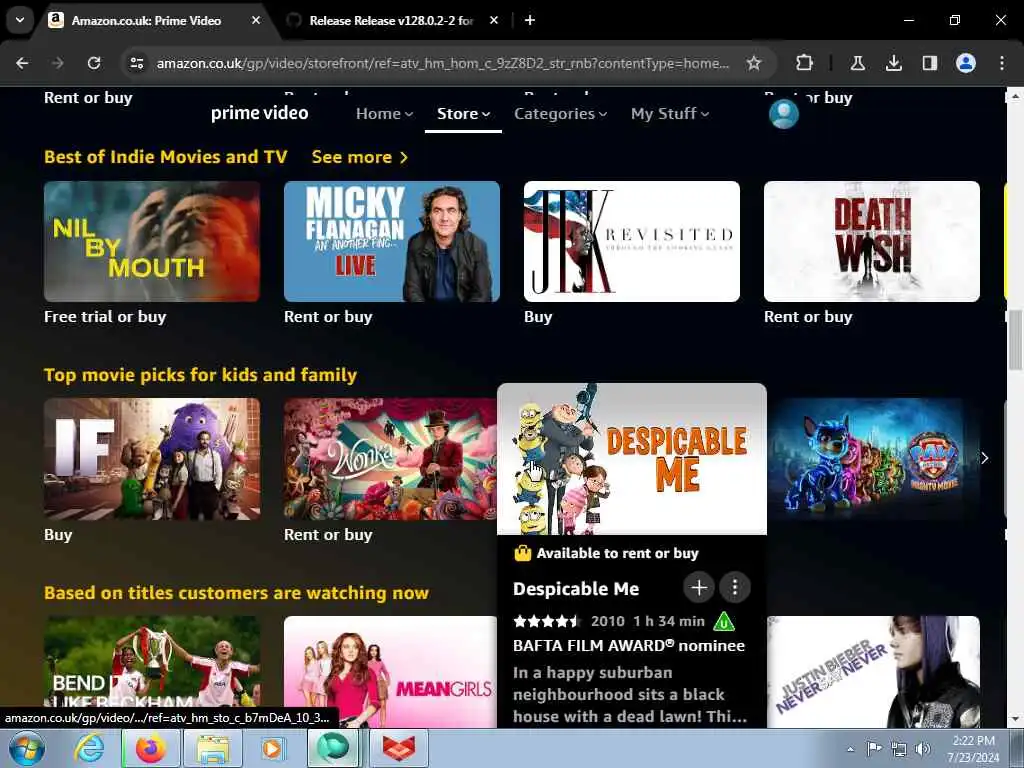Open a new browser tab
The width and height of the screenshot is (1024, 768).
point(530,20)
